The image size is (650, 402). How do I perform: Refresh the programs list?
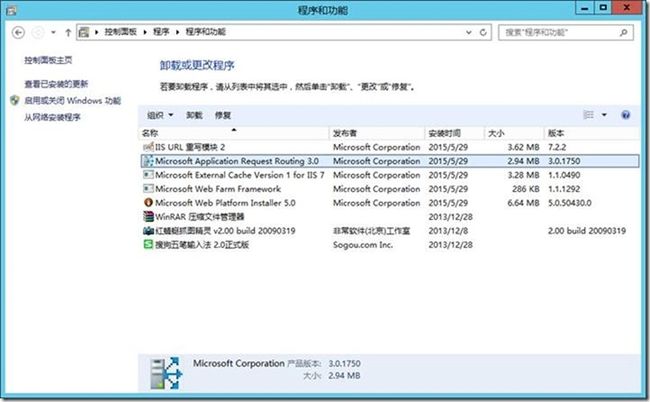[x=483, y=32]
